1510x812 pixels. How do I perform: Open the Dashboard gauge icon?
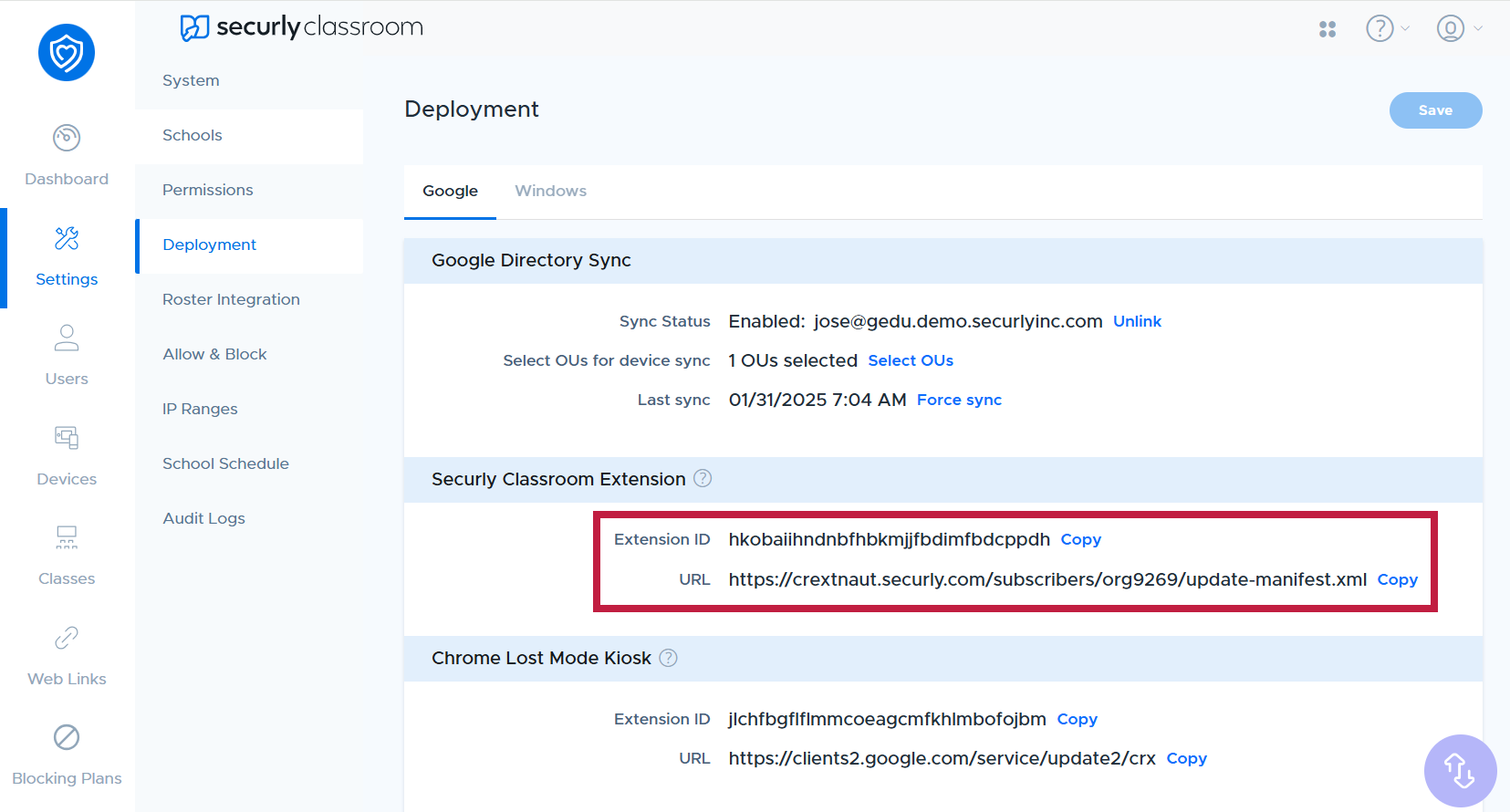(x=67, y=138)
